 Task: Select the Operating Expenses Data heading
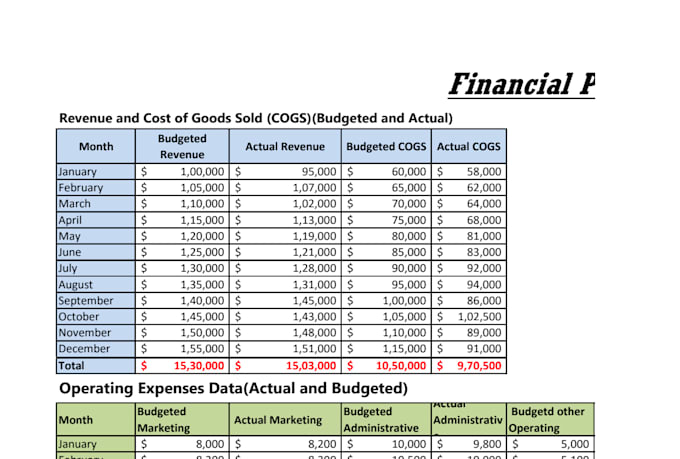233,388
